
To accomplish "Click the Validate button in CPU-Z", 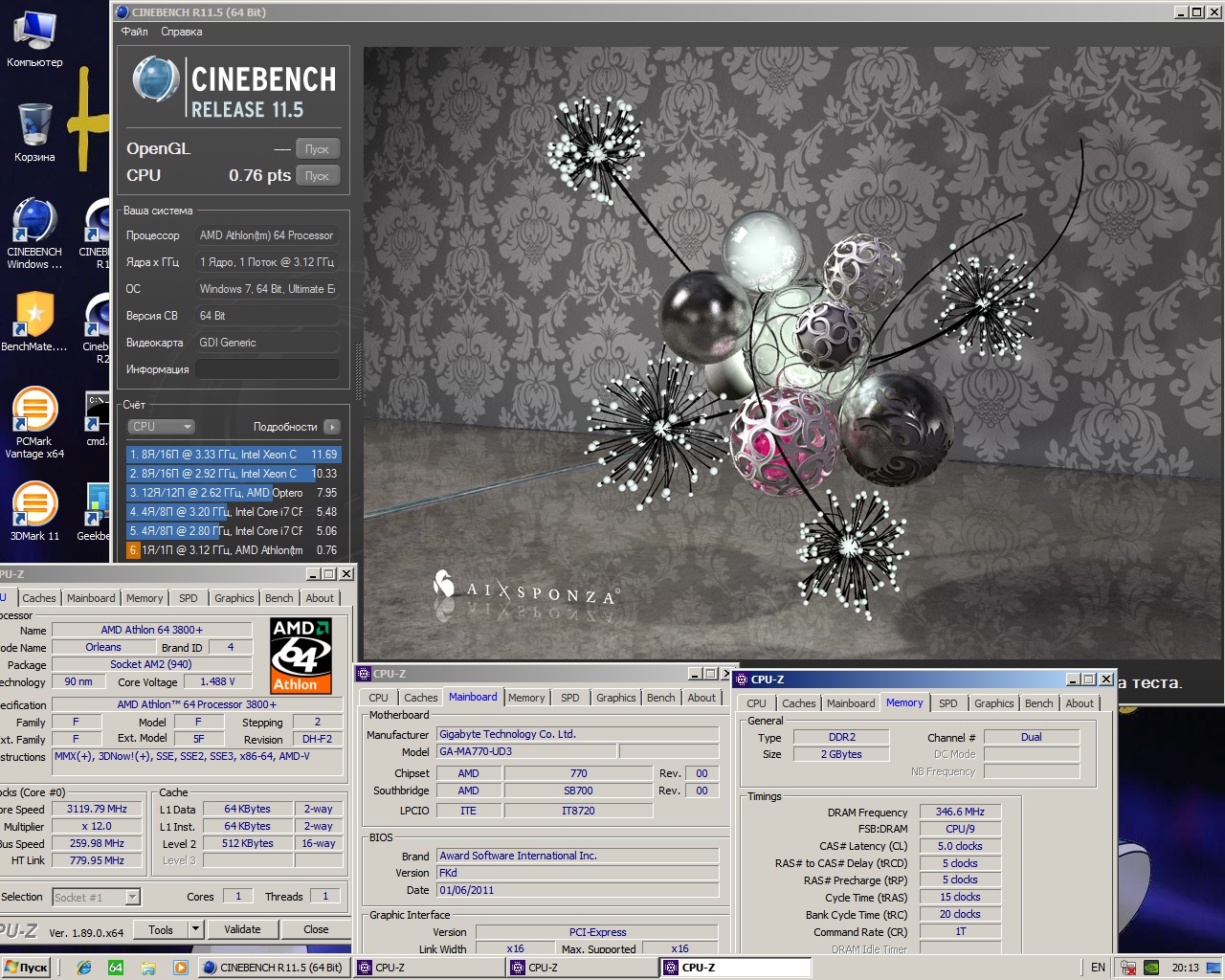I will click(242, 929).
